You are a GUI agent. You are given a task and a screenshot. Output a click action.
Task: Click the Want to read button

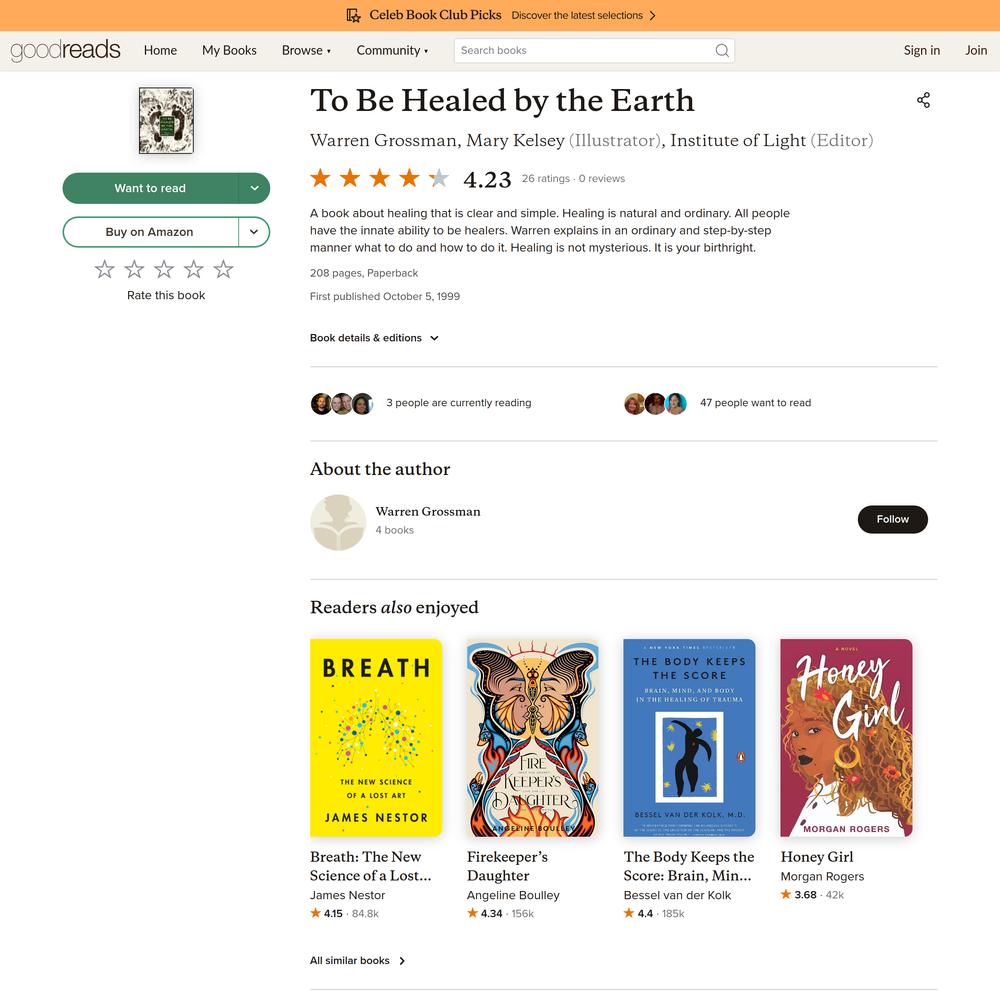click(151, 188)
